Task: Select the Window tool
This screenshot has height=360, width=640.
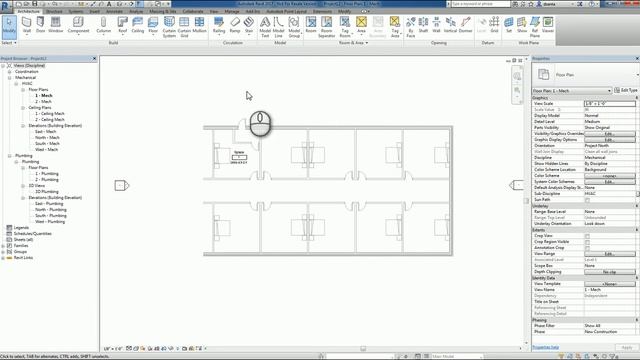Action: pos(56,25)
